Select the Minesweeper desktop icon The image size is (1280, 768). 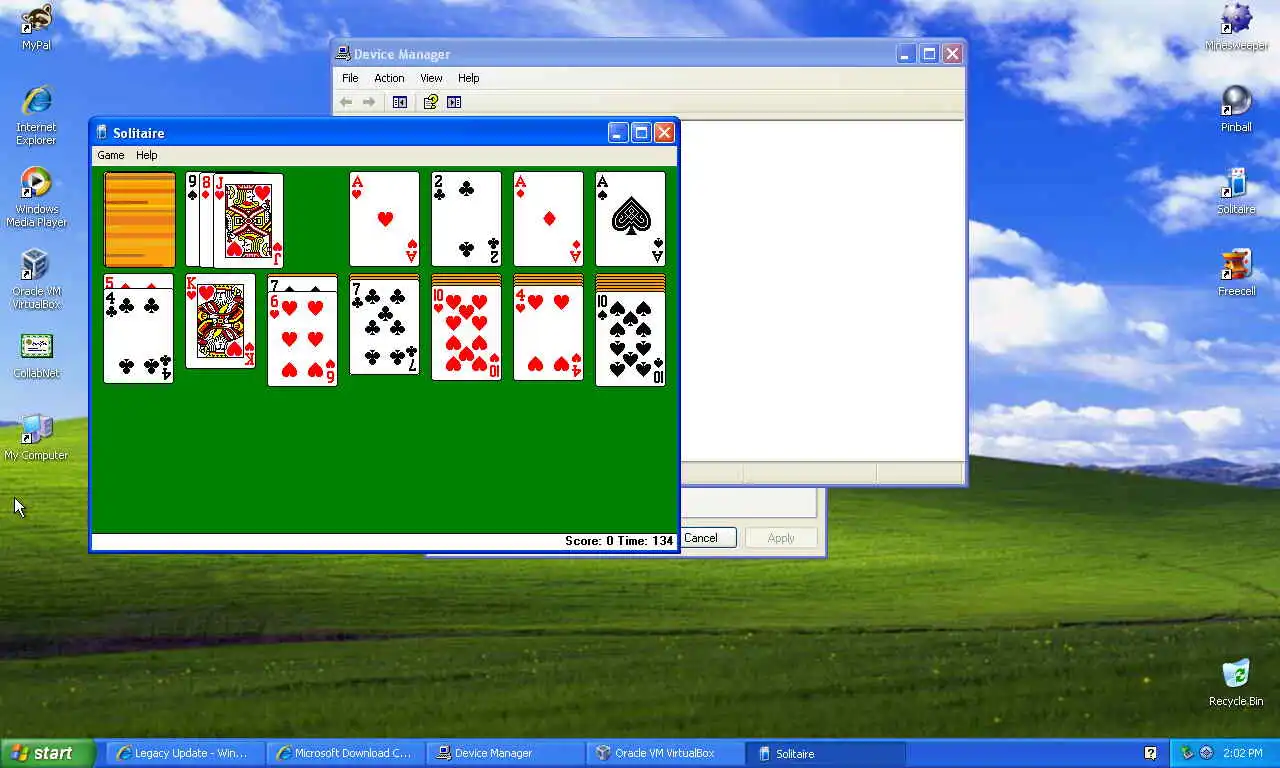[x=1236, y=28]
